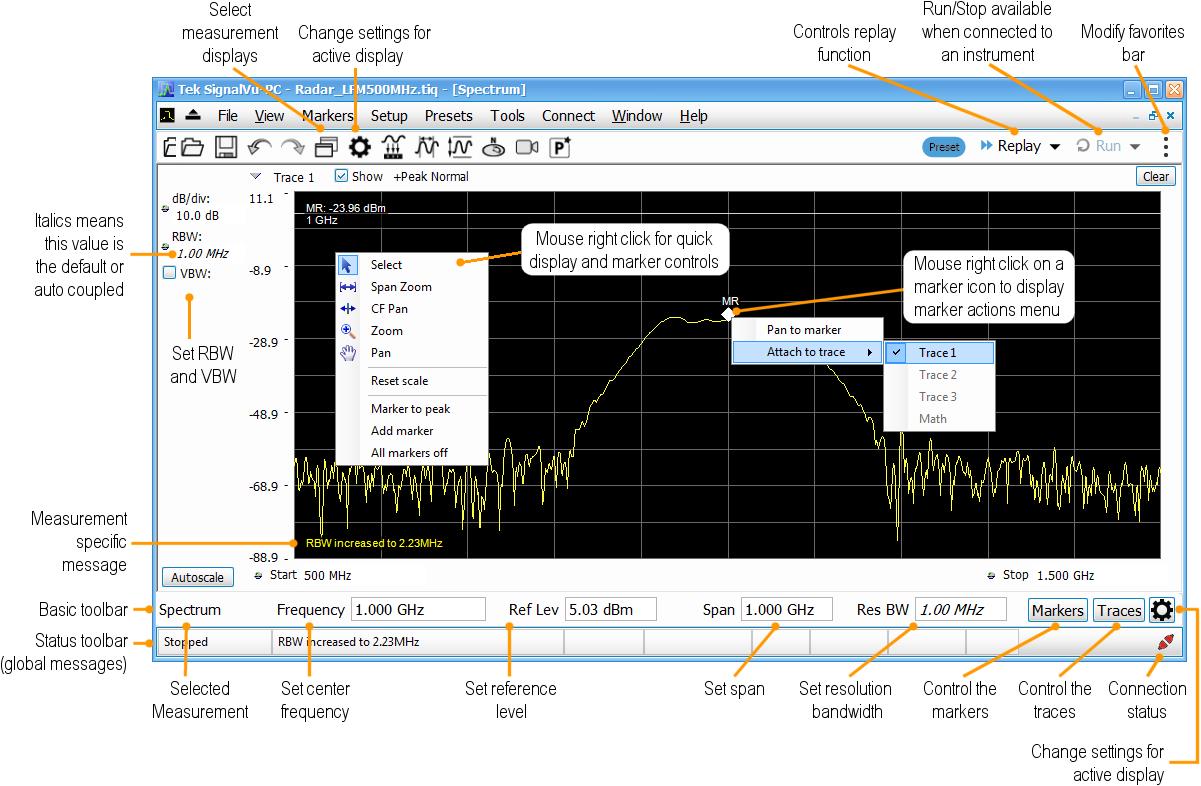1201x786 pixels.
Task: Click the waveform with horizontal arrows toolbar icon
Action: pos(427,147)
